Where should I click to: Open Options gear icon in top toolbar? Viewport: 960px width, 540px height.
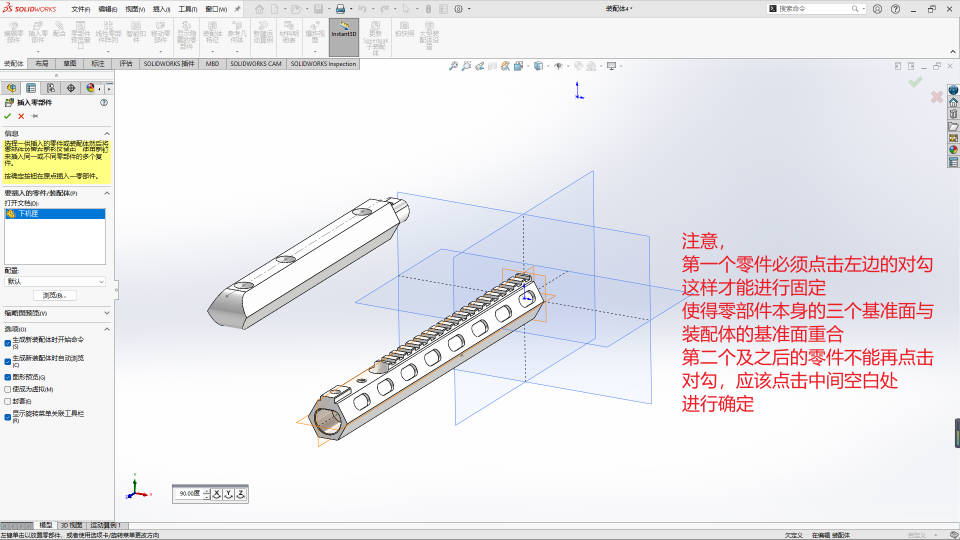click(459, 9)
